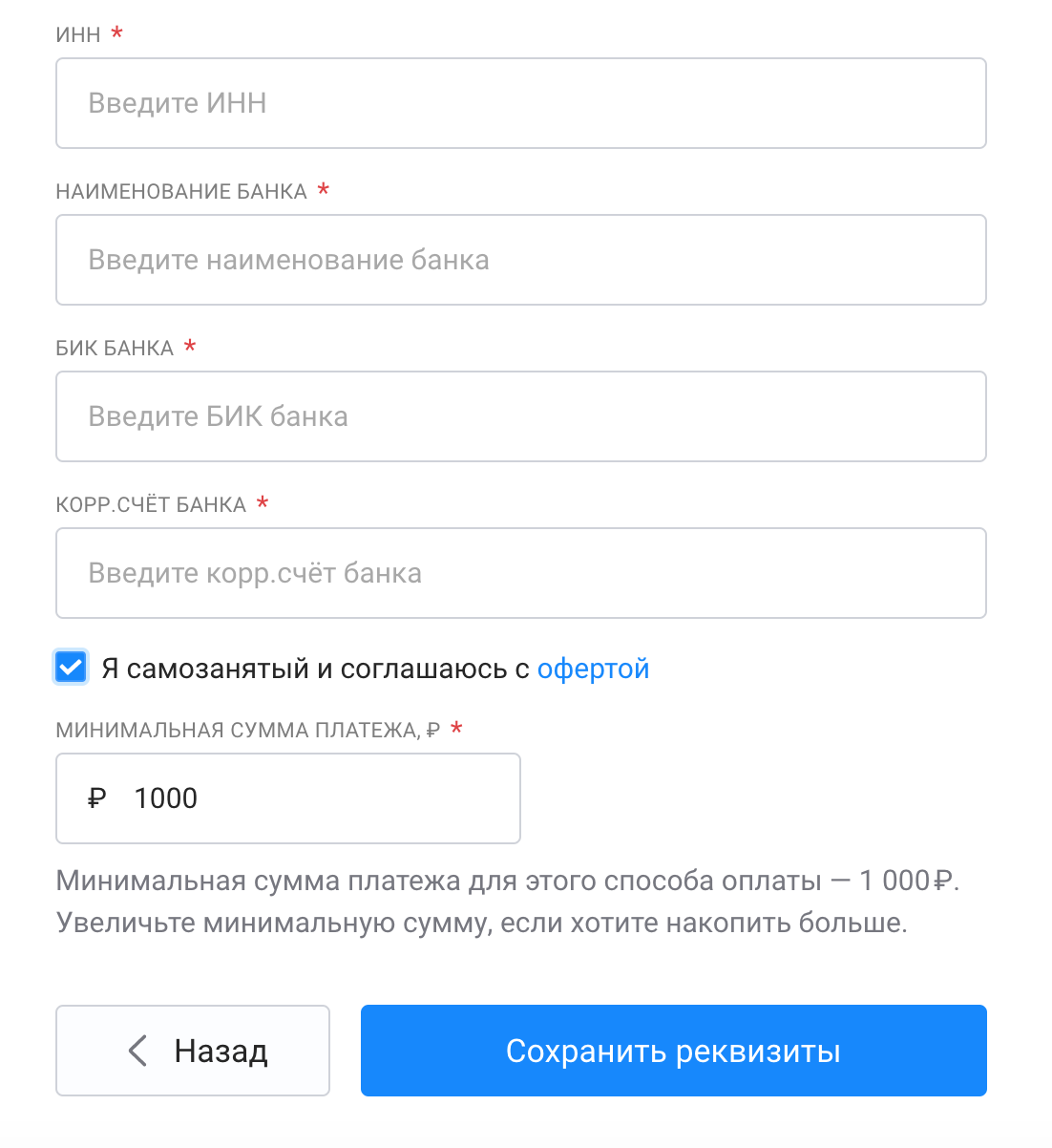This screenshot has height=1148, width=1052.
Task: Click the 'НАИМЕНОВАНИЕ БАНКА' label
Action: click(181, 191)
